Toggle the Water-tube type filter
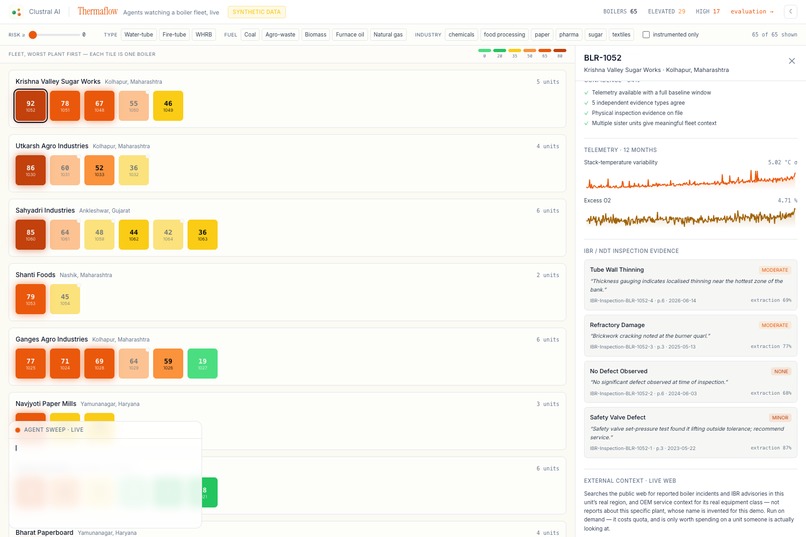The width and height of the screenshot is (806, 537). tap(139, 35)
